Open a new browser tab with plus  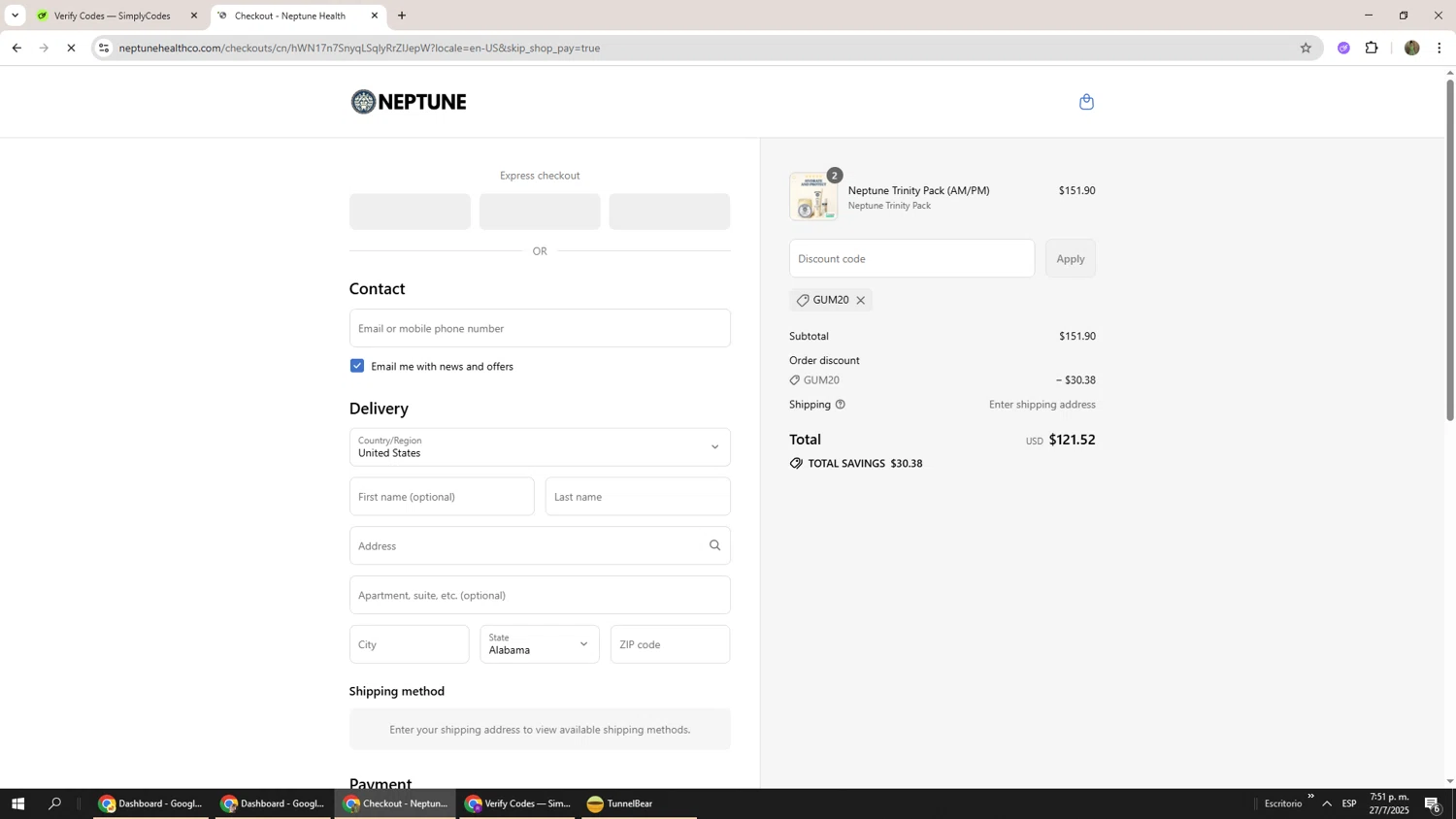tap(402, 16)
